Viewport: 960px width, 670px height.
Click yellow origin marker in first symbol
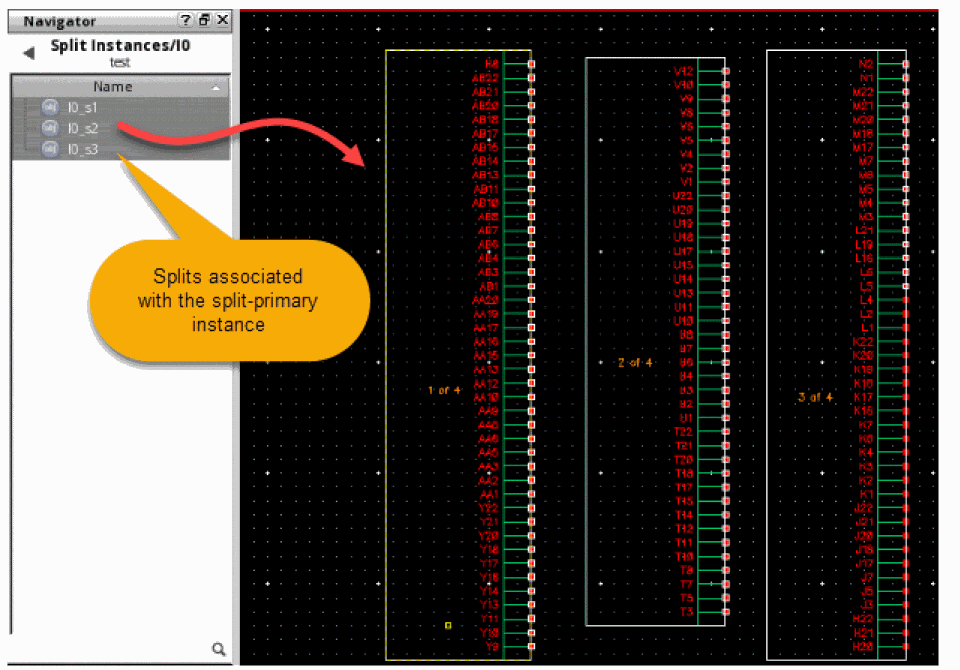click(x=448, y=625)
